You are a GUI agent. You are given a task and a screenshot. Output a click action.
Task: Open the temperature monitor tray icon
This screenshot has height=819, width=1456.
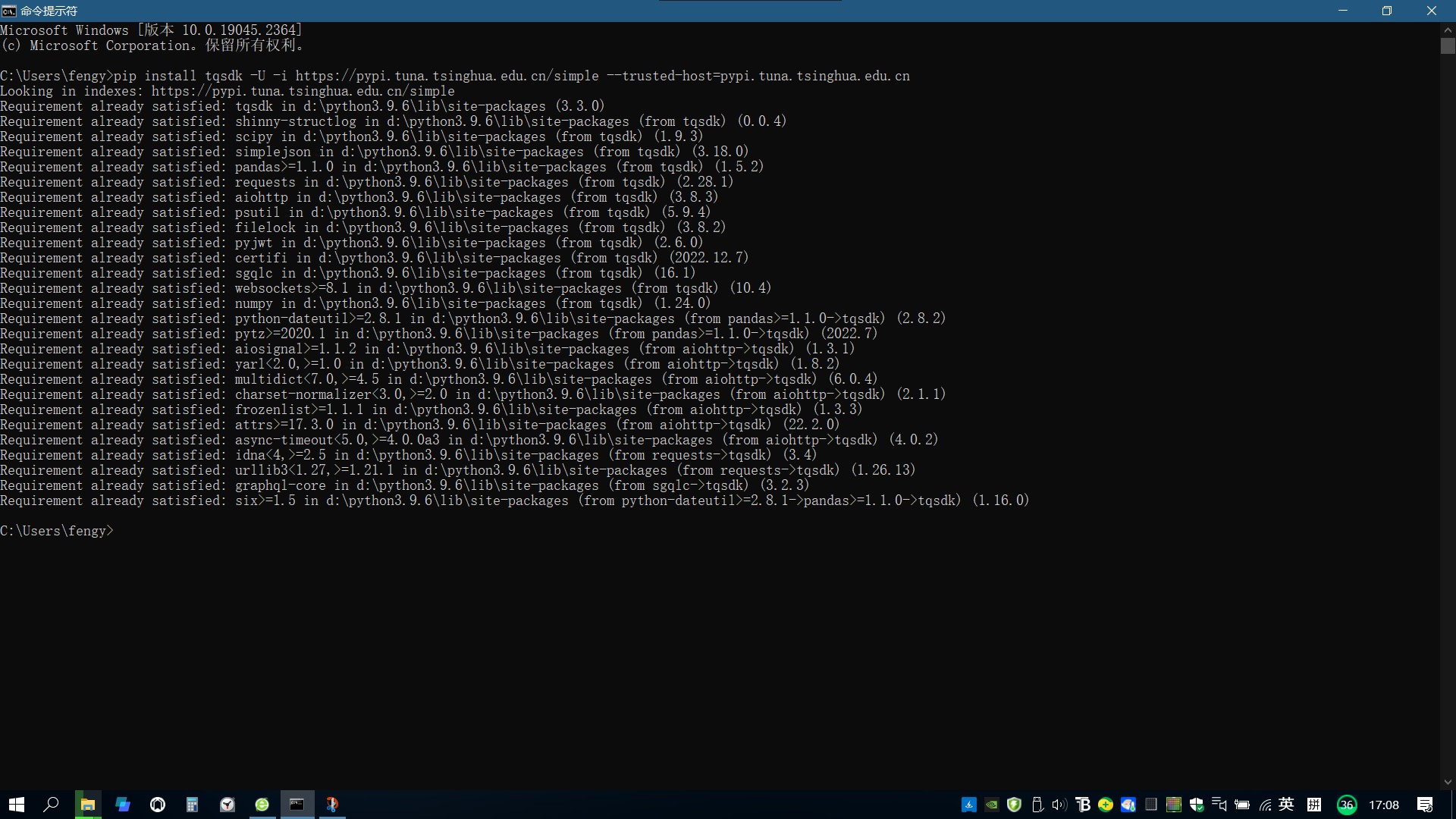tap(1128, 805)
